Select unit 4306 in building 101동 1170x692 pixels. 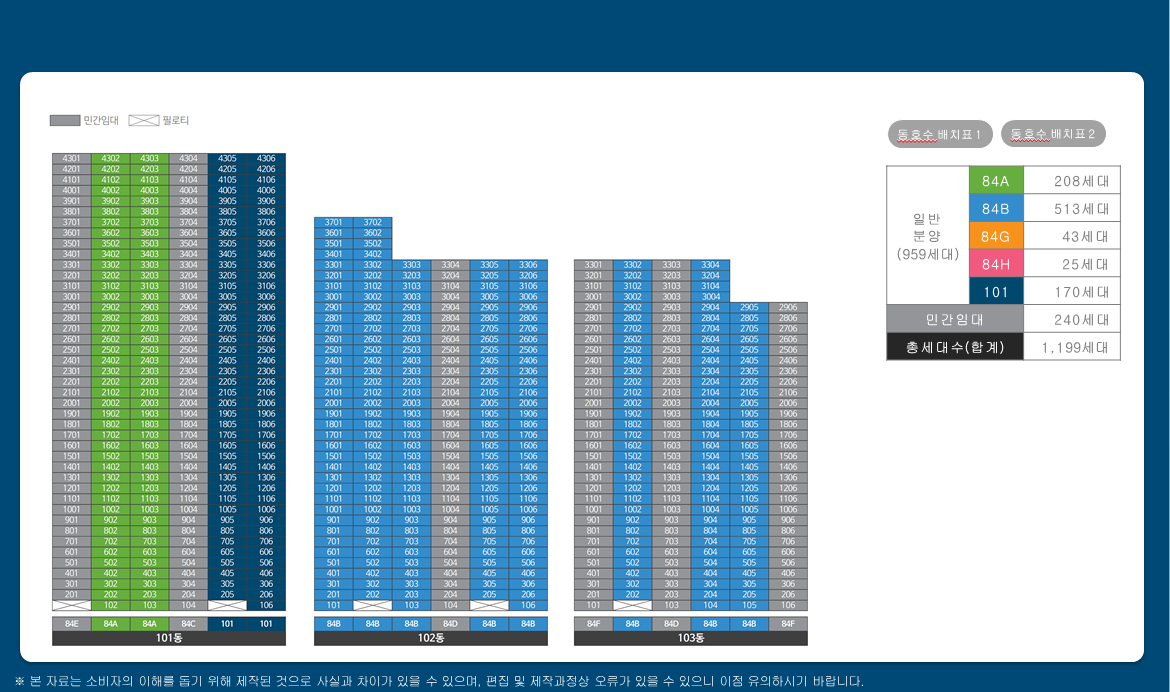[266, 158]
